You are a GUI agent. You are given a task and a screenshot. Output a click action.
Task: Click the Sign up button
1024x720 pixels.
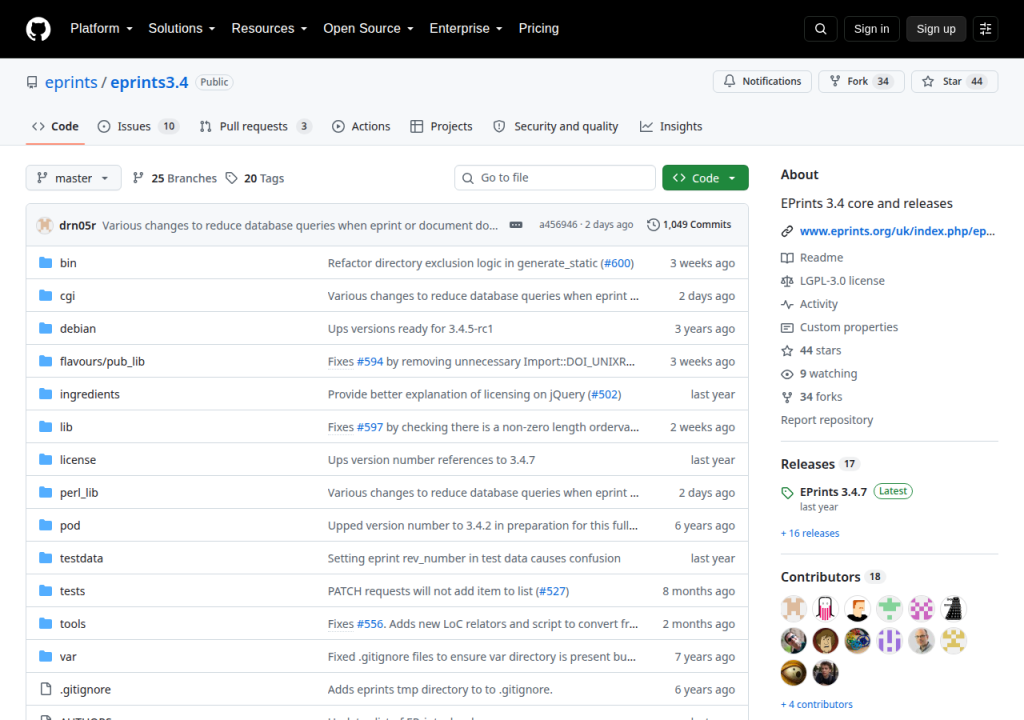pyautogui.click(x=935, y=29)
